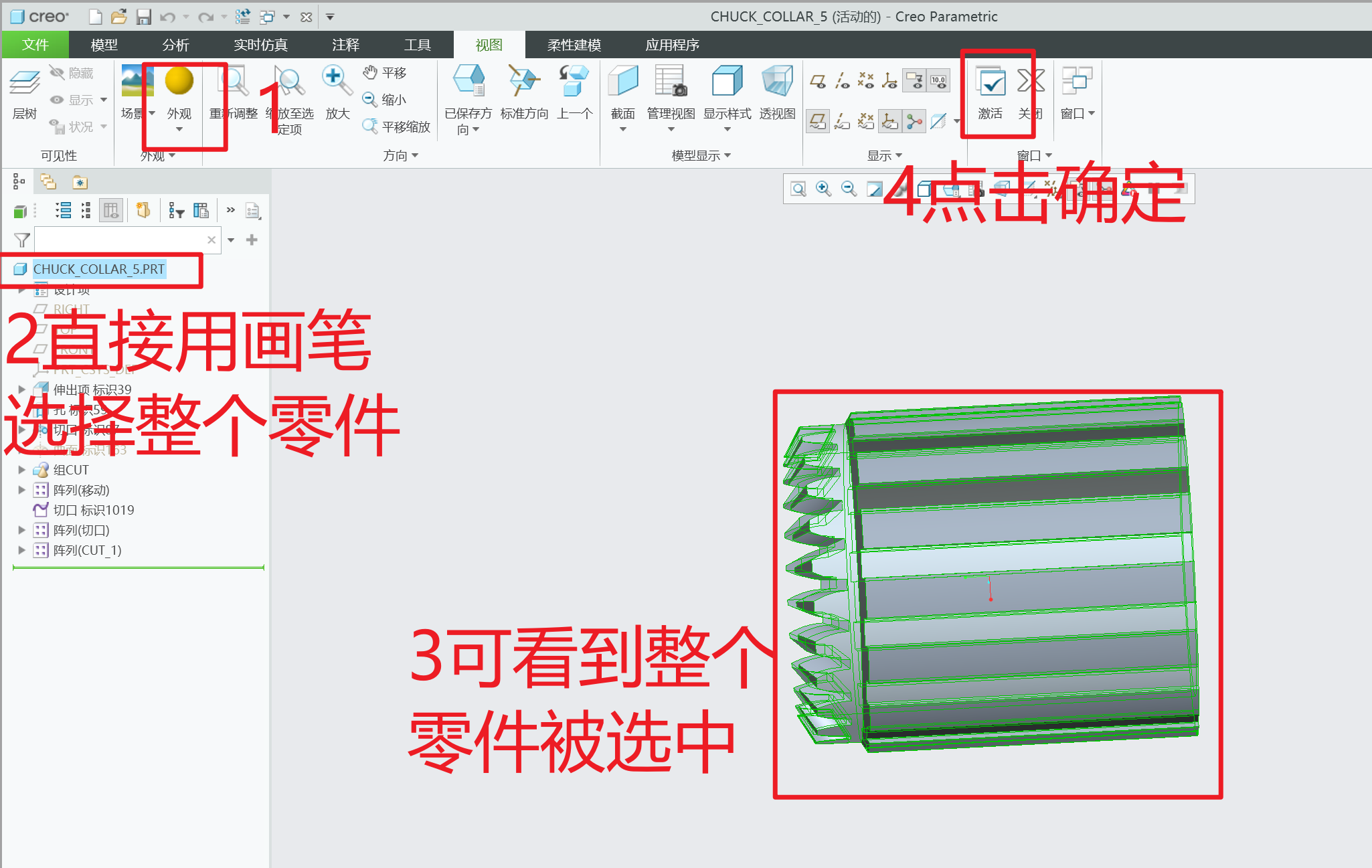Click the model tree filter search field
Viewport: 1372px width, 868px height.
tap(120, 240)
